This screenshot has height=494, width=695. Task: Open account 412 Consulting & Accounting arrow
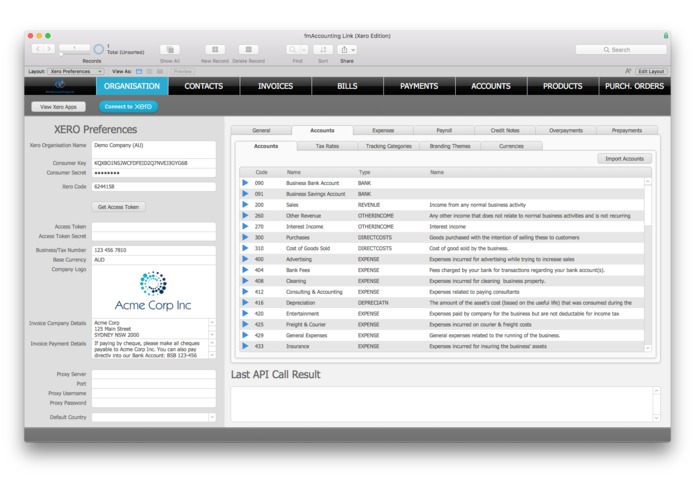245,292
